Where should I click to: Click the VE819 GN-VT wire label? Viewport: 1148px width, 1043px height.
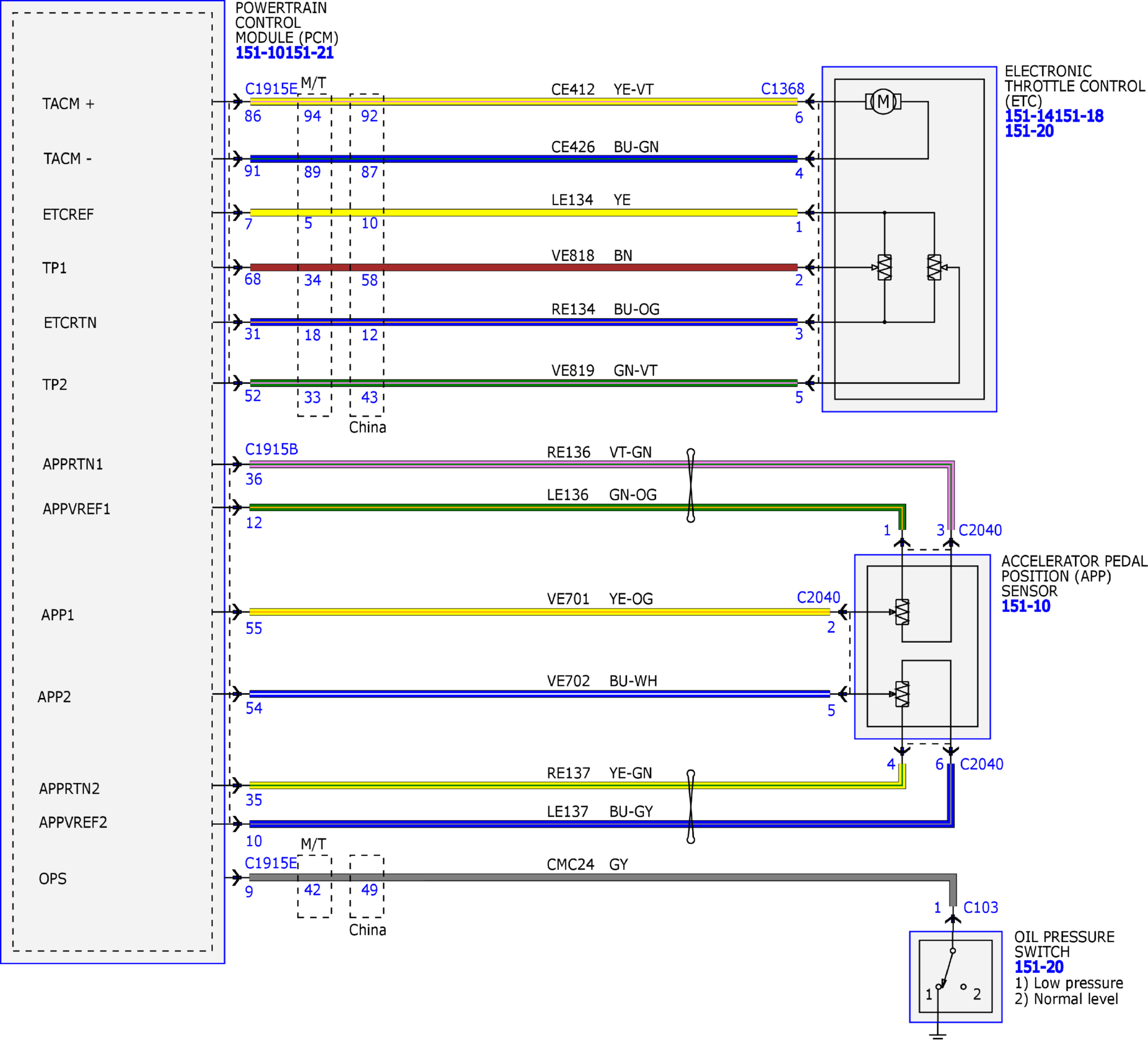pos(604,371)
